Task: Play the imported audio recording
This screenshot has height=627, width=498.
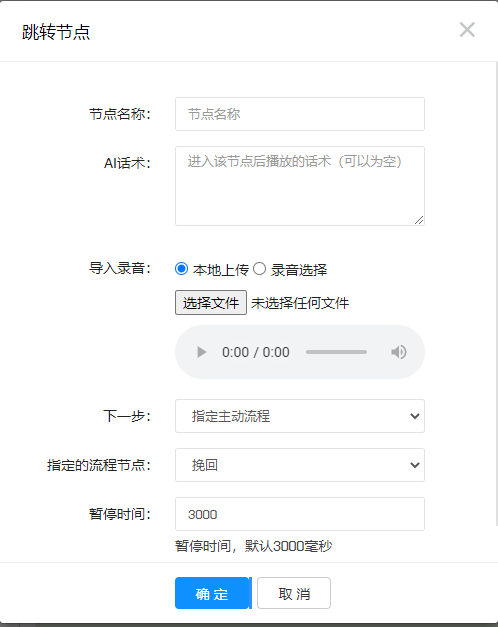Action: tap(202, 352)
